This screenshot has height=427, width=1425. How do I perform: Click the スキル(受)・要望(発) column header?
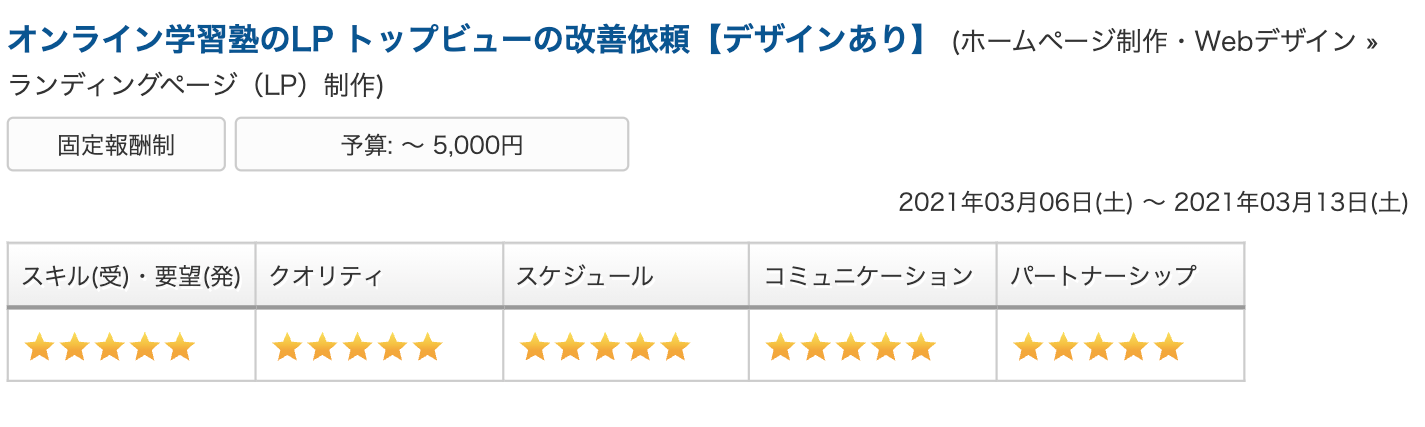[131, 276]
